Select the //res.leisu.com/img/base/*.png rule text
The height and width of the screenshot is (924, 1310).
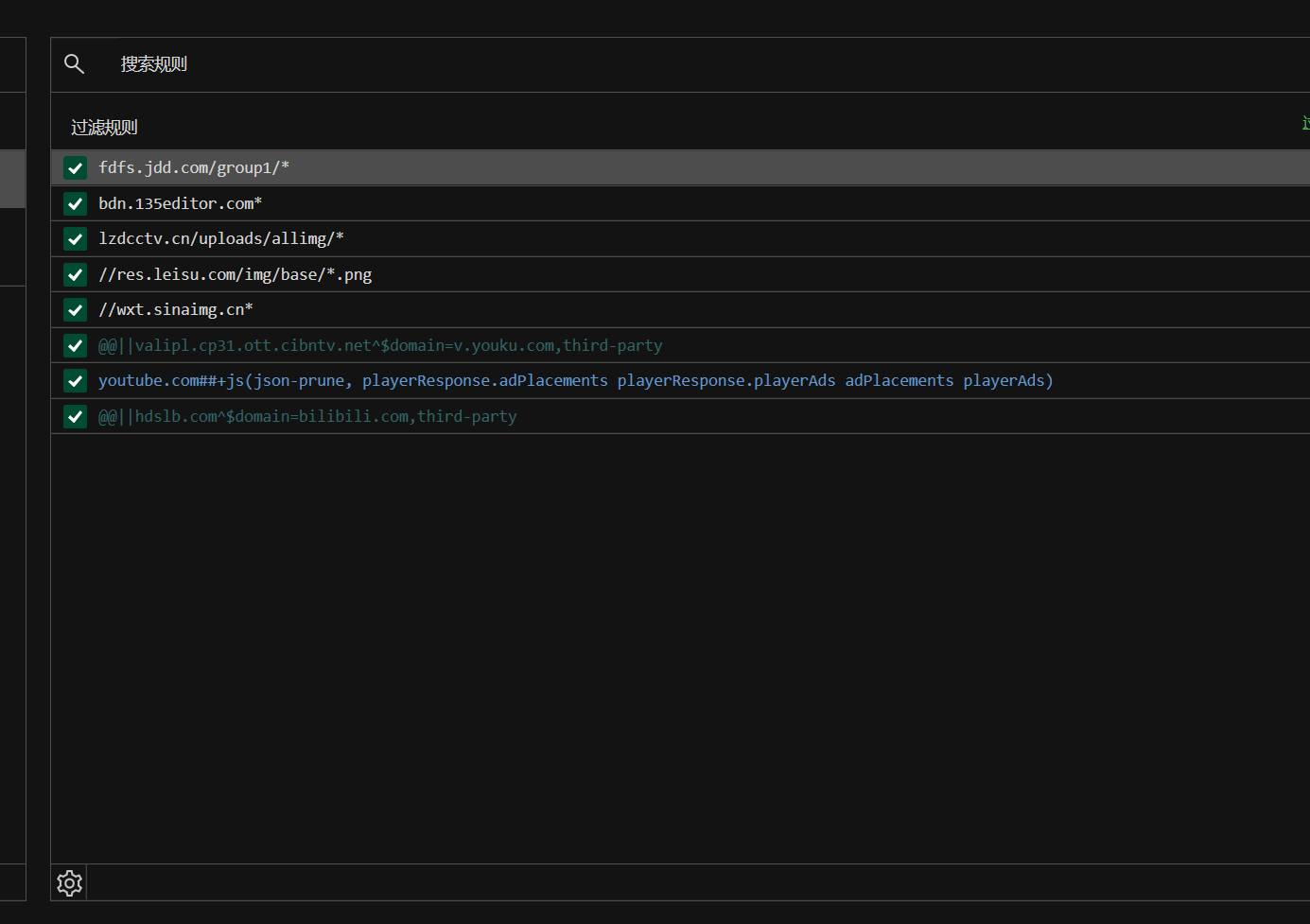236,274
